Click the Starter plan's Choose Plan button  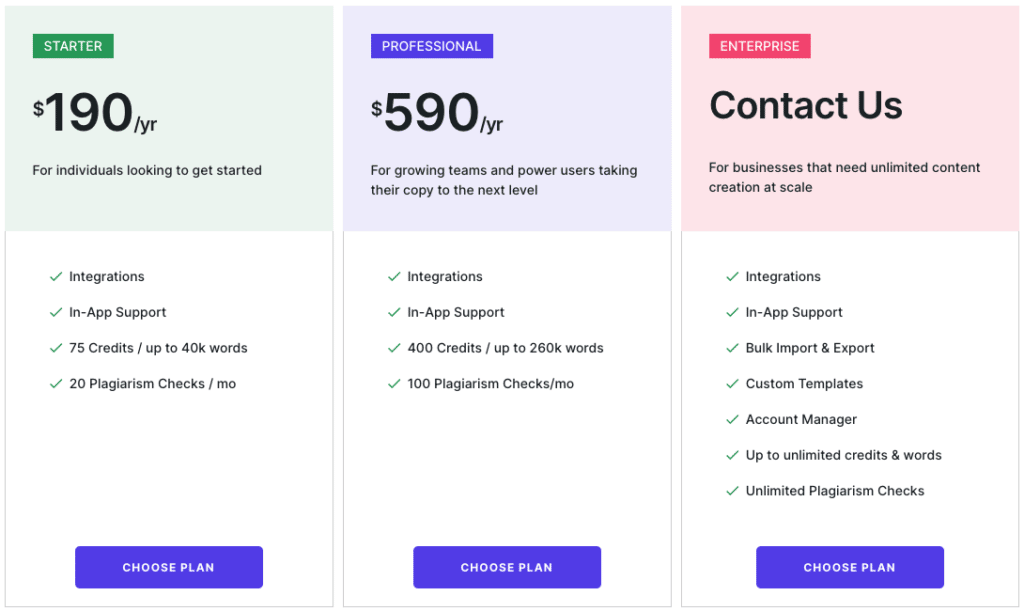[x=168, y=567]
